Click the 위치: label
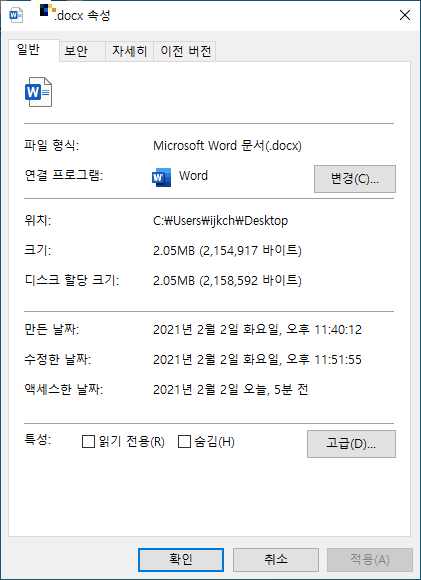This screenshot has width=421, height=580. point(37,220)
